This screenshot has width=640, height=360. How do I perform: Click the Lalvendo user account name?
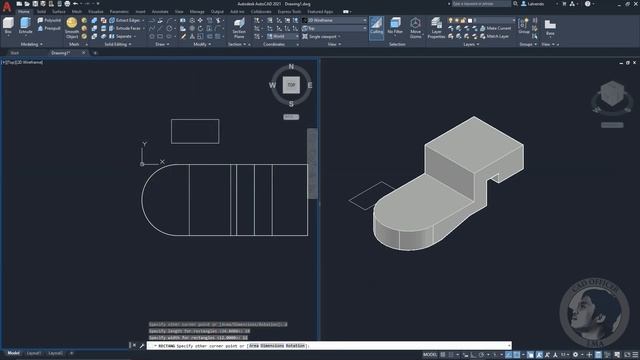click(536, 4)
